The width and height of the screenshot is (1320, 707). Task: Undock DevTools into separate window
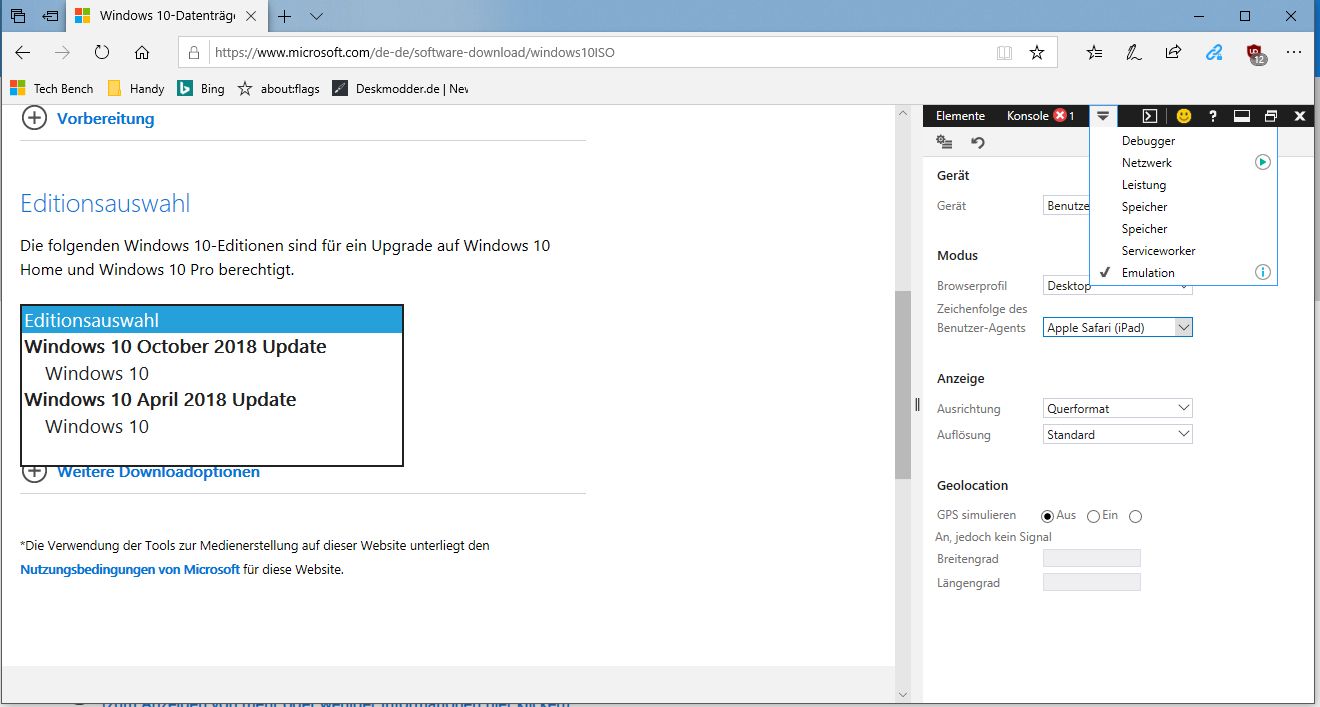[1271, 116]
